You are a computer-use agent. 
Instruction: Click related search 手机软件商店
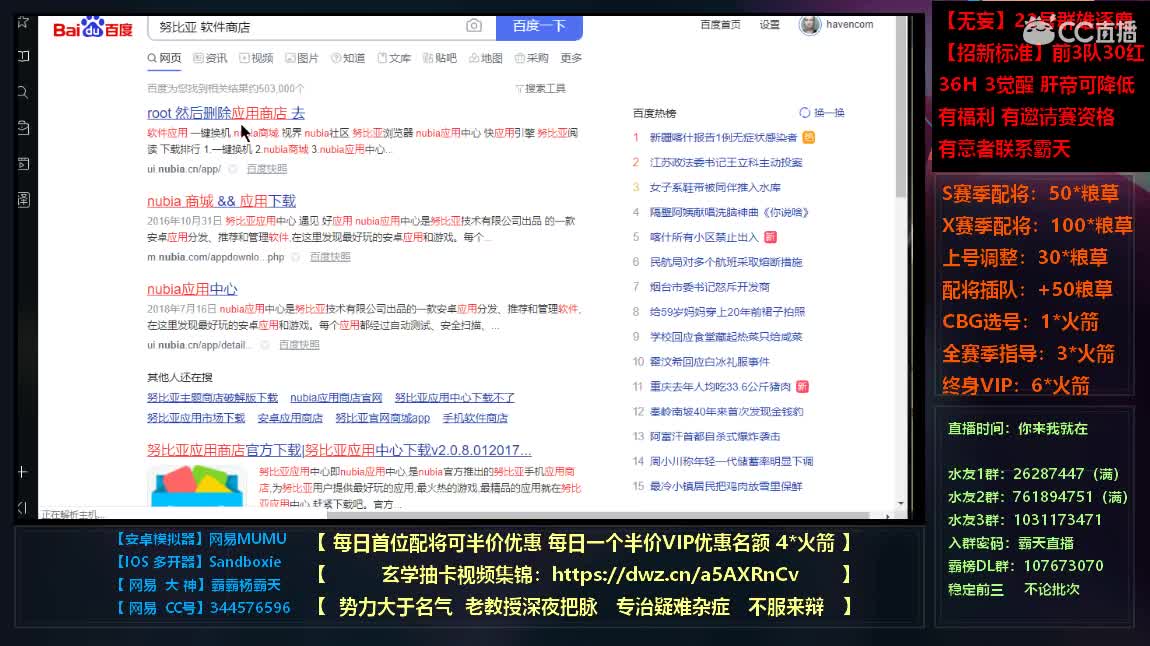click(475, 418)
